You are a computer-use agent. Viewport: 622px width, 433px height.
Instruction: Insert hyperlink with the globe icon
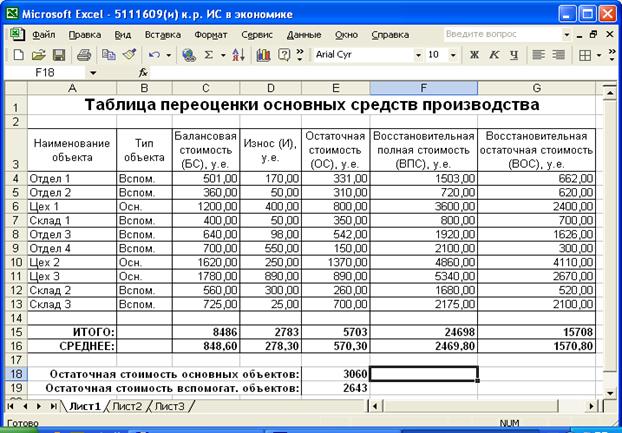coord(189,55)
